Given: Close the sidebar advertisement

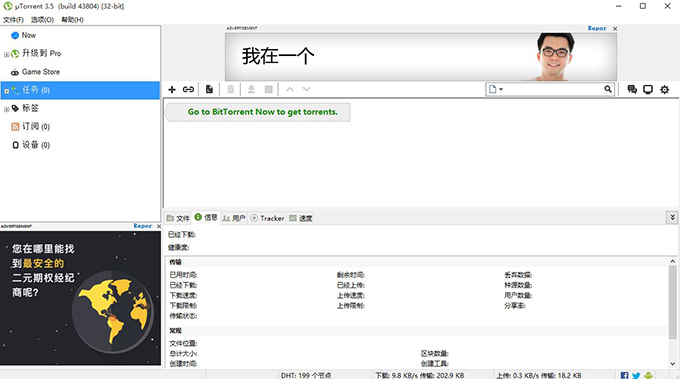Looking at the screenshot, I should click(x=158, y=226).
